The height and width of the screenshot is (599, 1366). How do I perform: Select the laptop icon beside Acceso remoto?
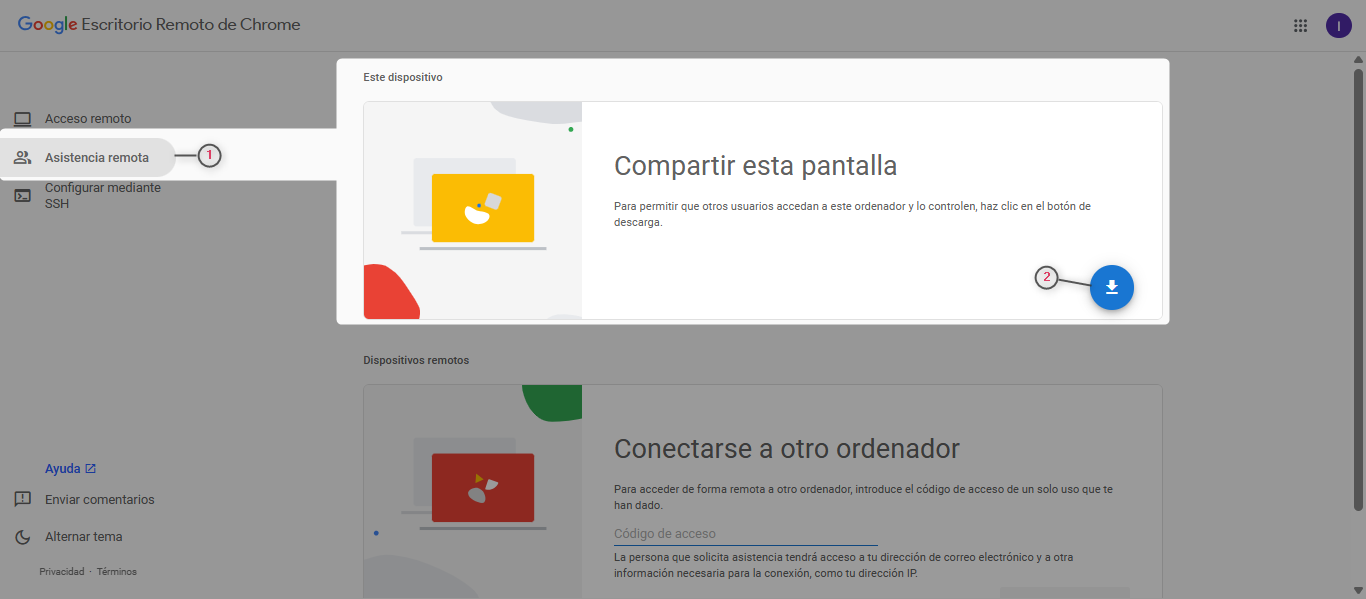(22, 118)
